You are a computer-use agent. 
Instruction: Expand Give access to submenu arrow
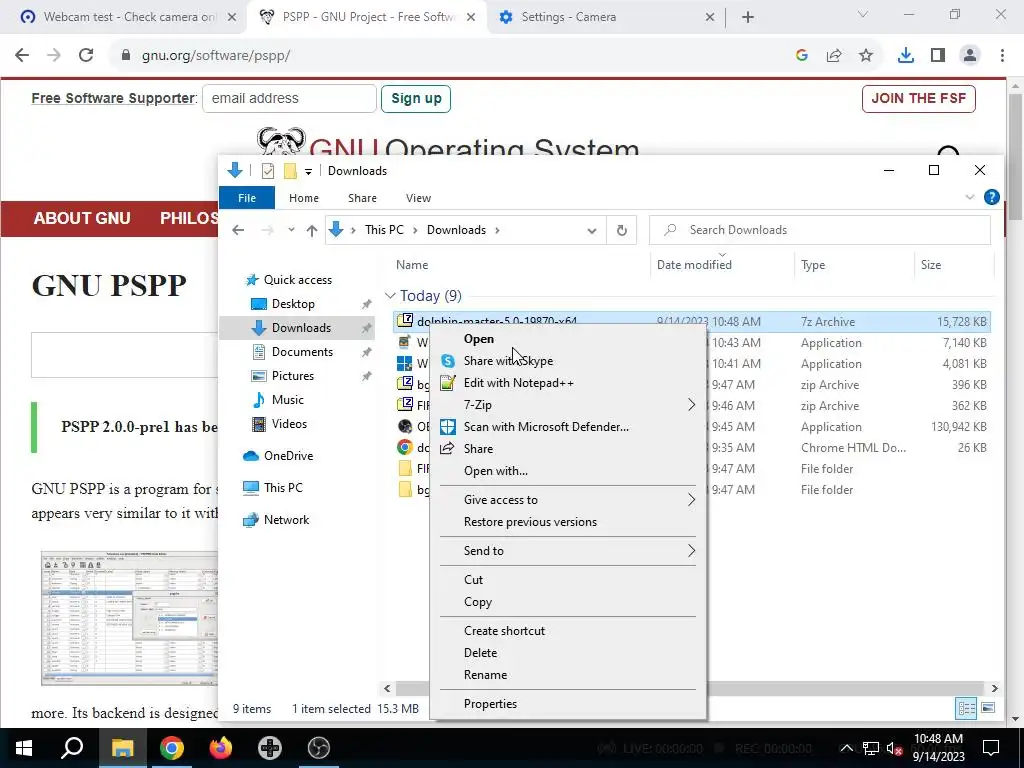691,500
